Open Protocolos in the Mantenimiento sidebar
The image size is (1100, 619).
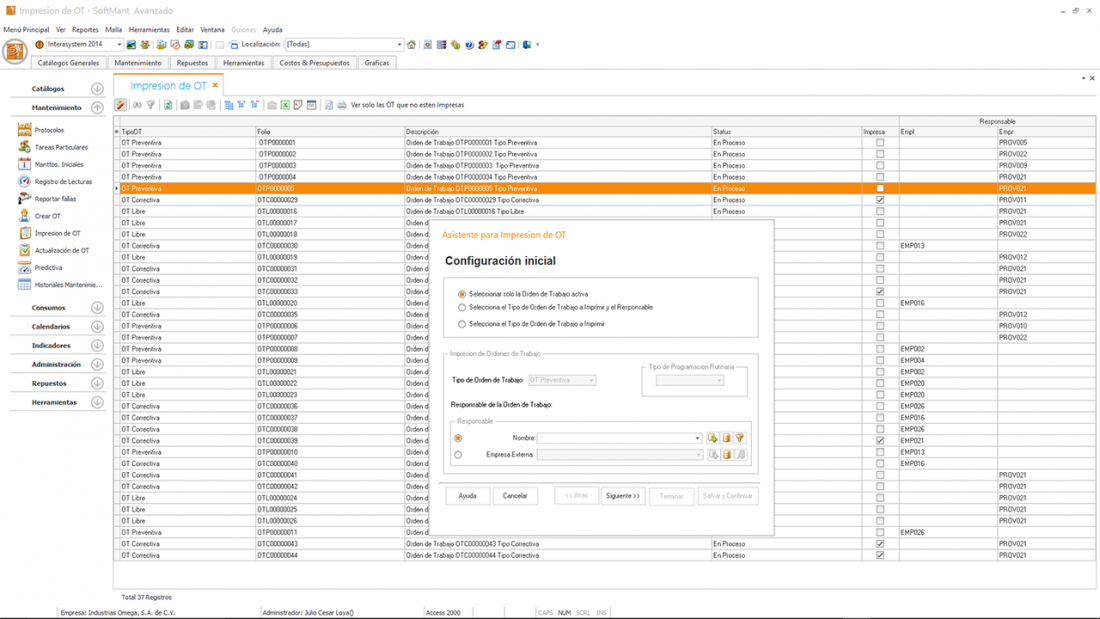tap(25, 130)
